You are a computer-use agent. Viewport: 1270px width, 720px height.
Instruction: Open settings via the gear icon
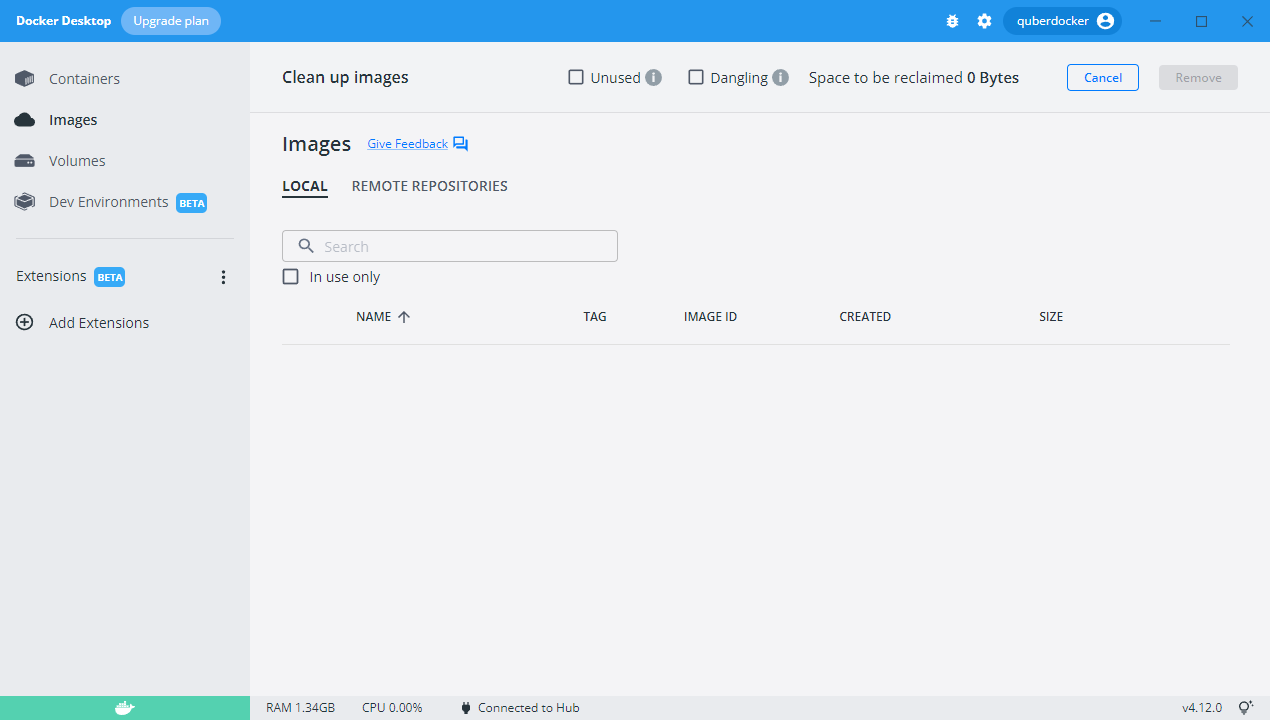pos(984,21)
